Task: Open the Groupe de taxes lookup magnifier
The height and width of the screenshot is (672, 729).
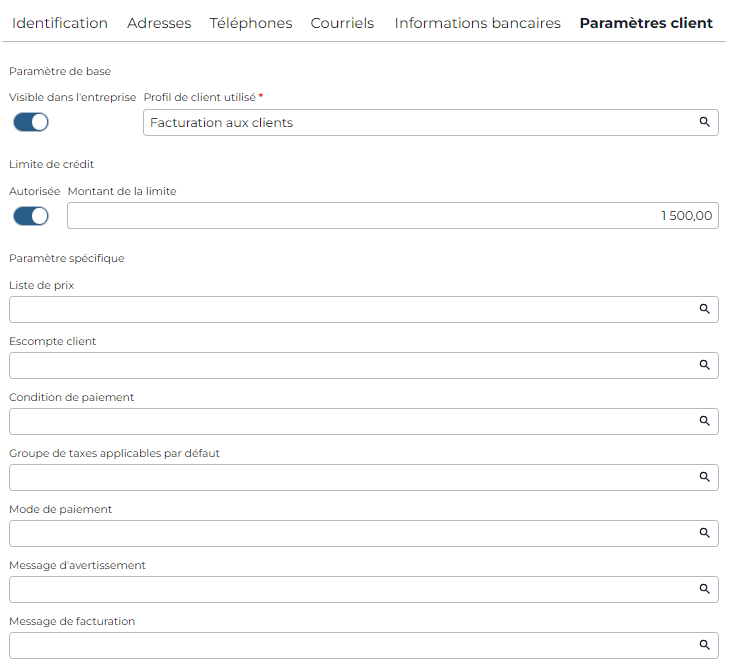Action: point(704,477)
